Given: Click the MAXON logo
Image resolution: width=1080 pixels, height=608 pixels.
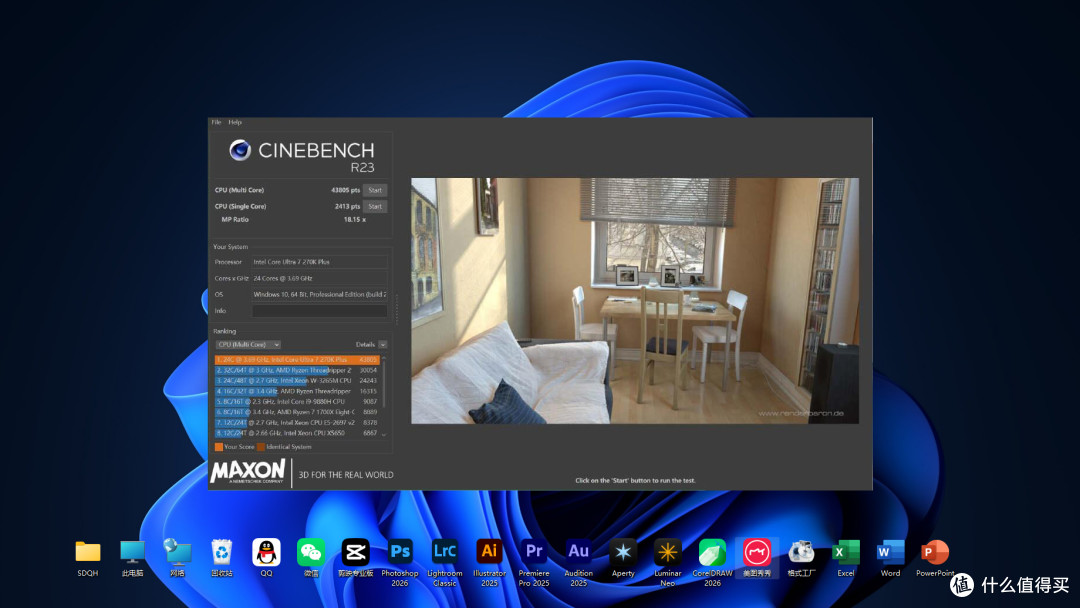Looking at the screenshot, I should tap(248, 472).
